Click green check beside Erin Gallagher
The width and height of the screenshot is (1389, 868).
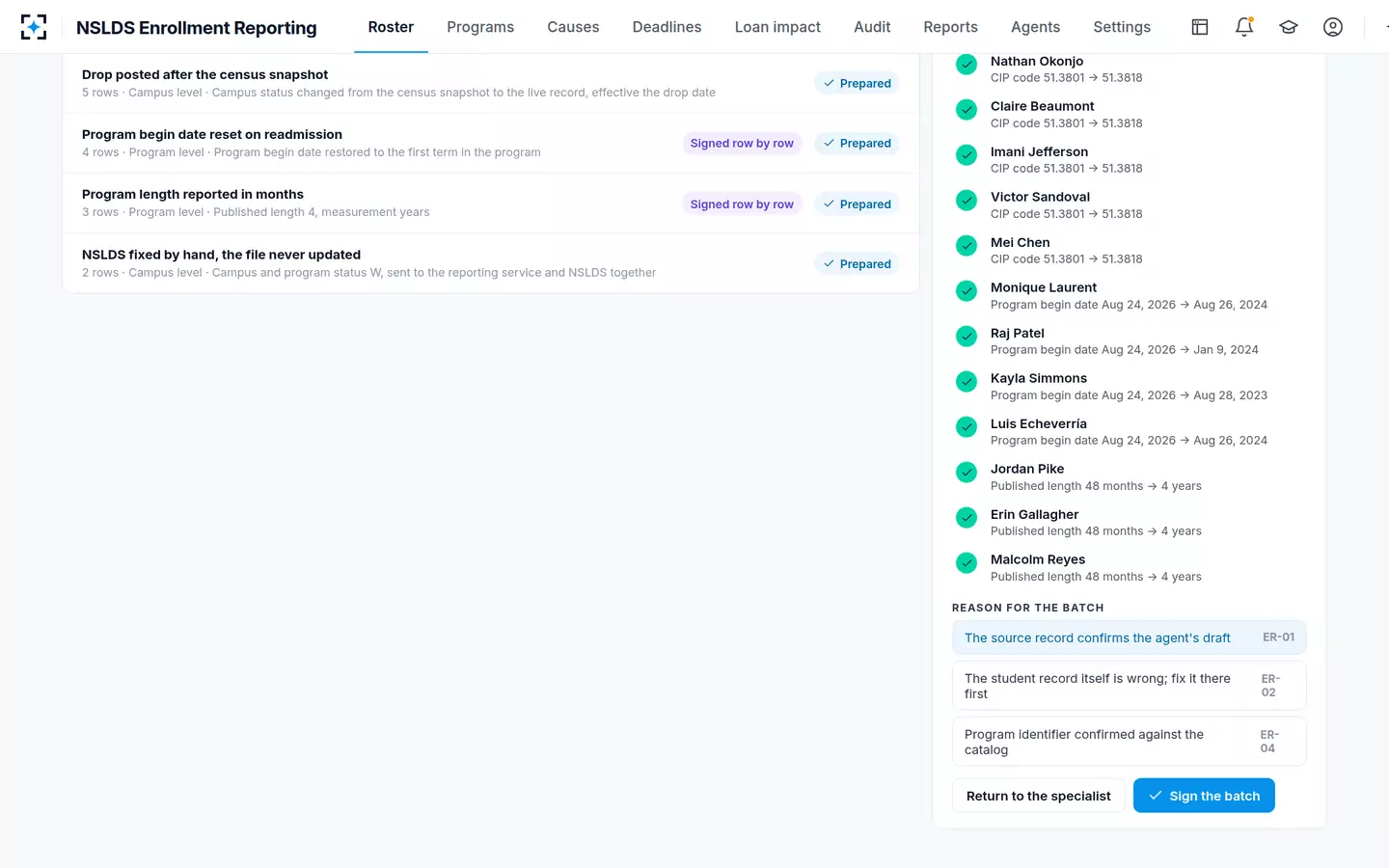coord(967,518)
